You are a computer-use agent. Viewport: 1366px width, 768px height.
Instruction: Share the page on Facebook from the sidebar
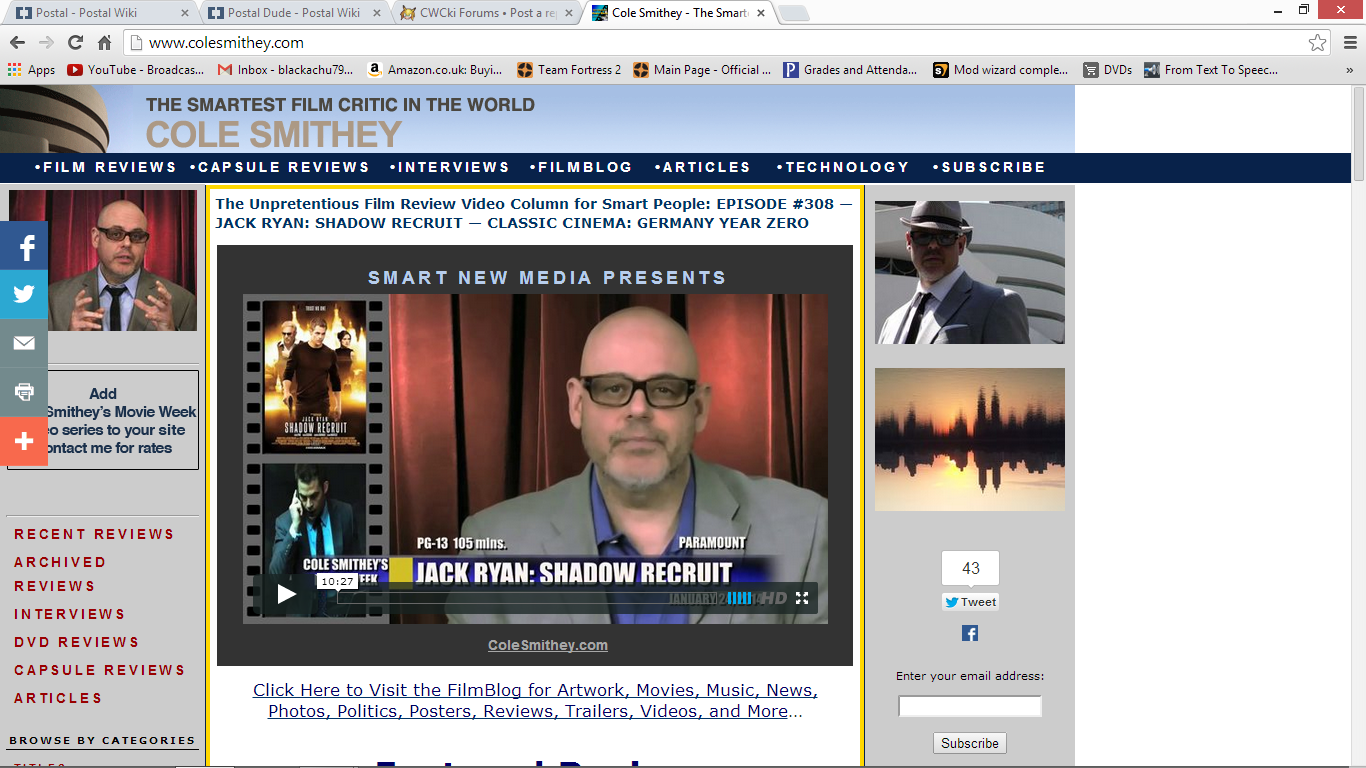[x=24, y=246]
